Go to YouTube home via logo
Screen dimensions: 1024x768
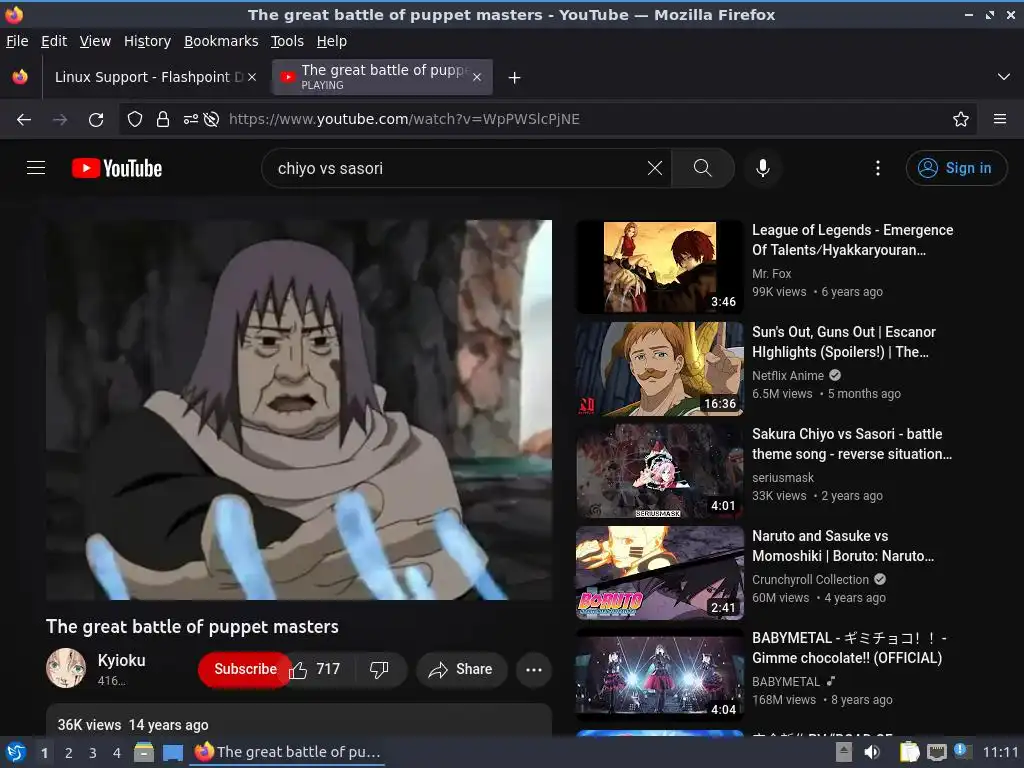coord(117,168)
